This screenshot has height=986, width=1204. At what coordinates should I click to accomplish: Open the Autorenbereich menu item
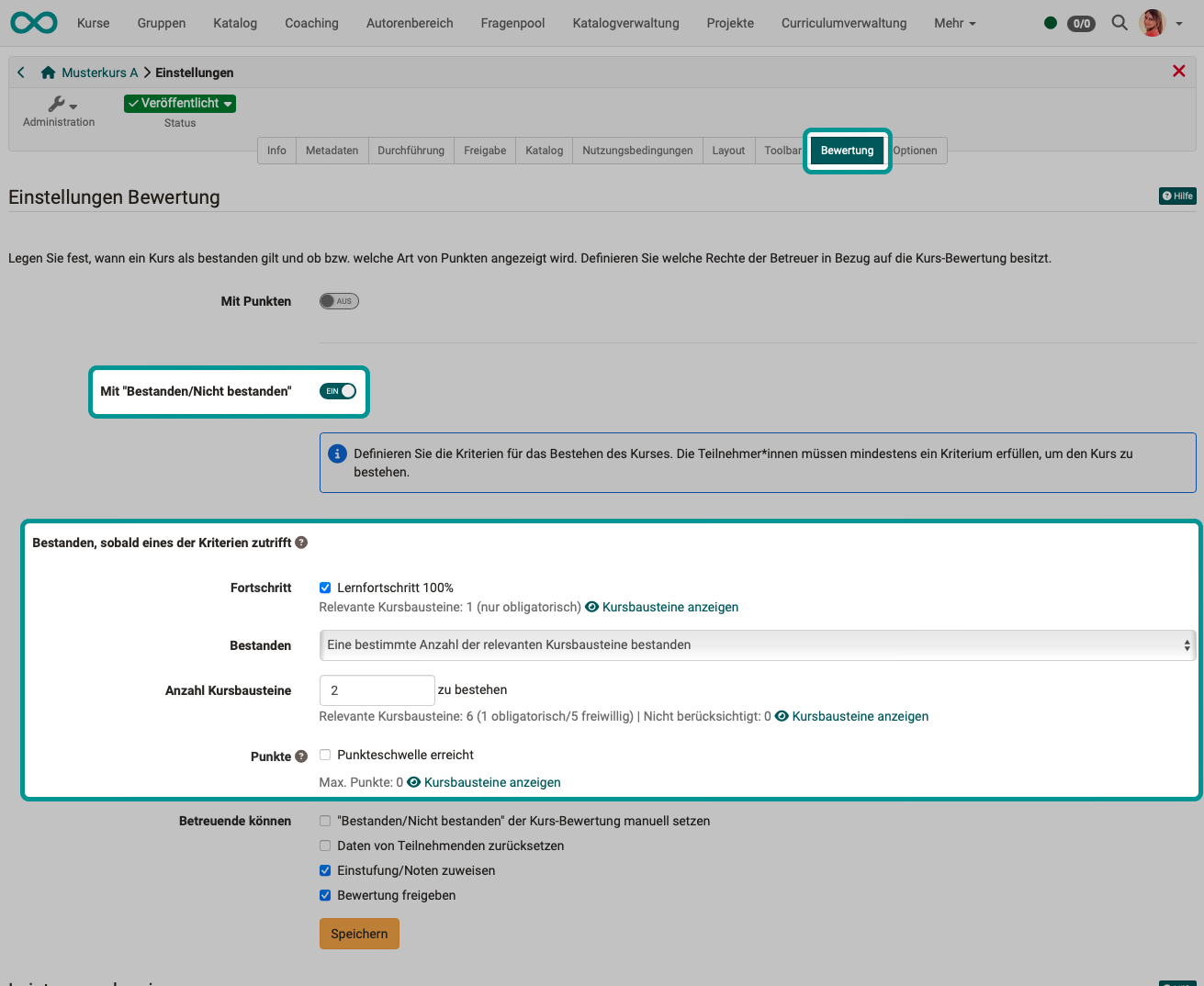(410, 23)
